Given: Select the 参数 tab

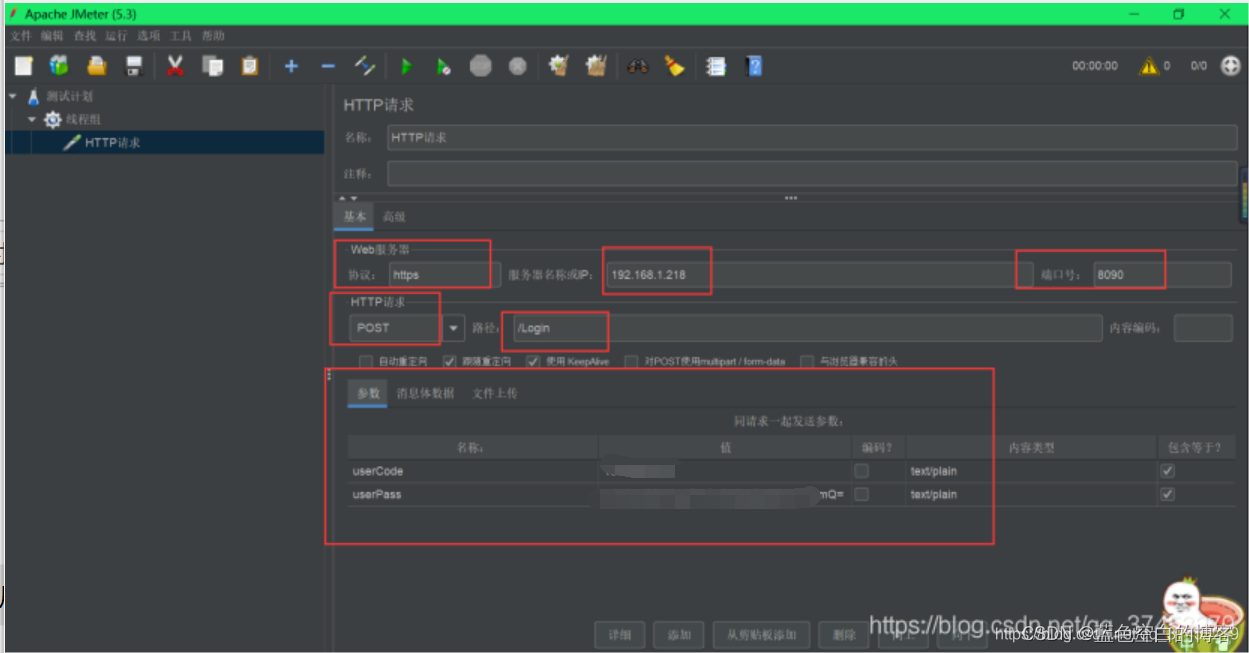Looking at the screenshot, I should click(x=368, y=394).
